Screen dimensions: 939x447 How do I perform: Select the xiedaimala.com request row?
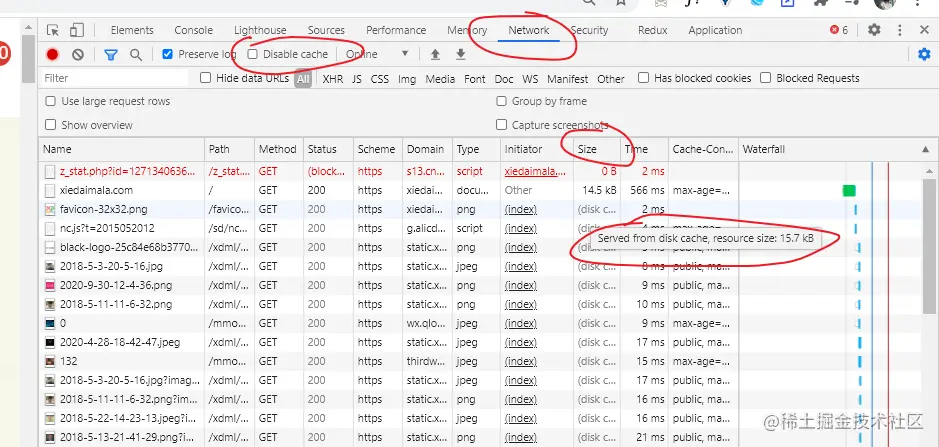click(481, 190)
